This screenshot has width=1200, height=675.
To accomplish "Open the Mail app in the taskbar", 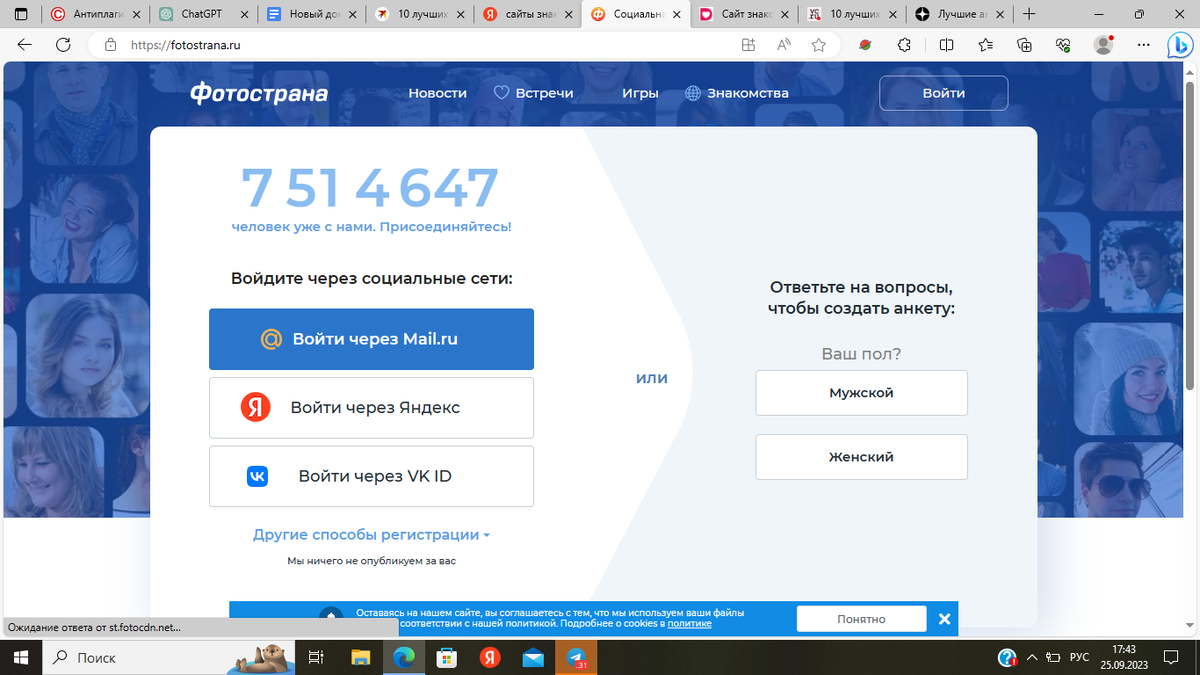I will (x=533, y=657).
